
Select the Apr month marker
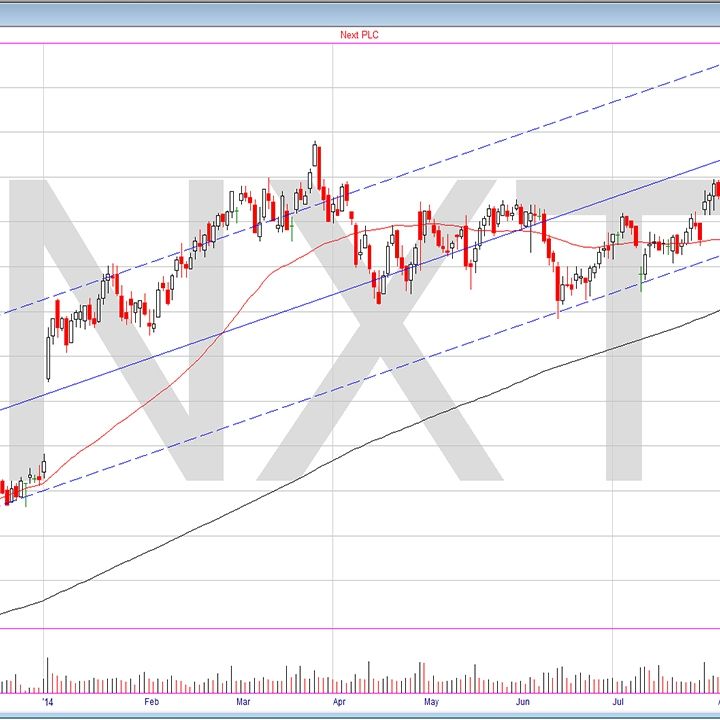338,702
